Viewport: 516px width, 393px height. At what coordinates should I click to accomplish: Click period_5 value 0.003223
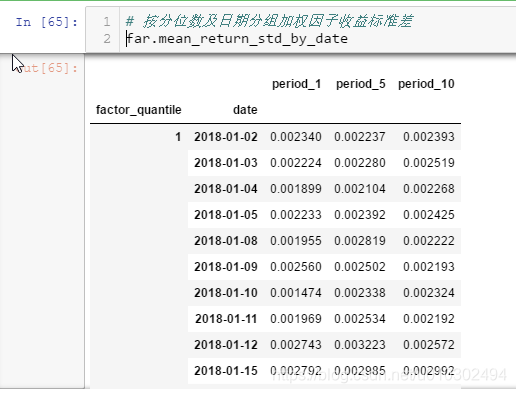click(x=360, y=345)
